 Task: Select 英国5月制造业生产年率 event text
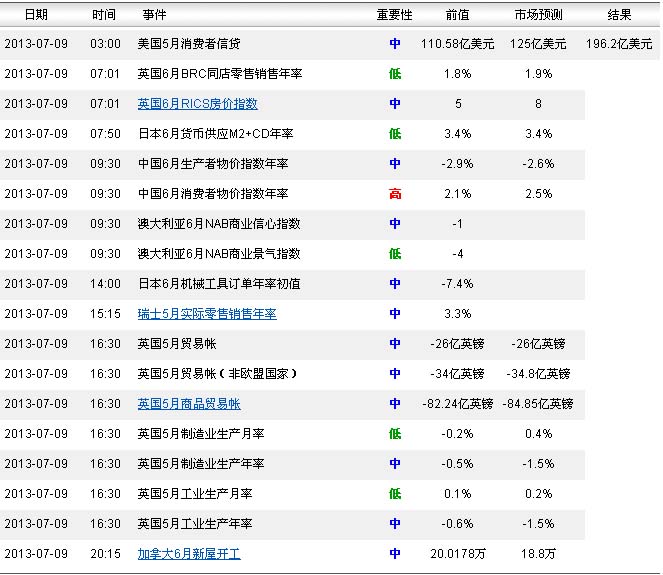201,464
